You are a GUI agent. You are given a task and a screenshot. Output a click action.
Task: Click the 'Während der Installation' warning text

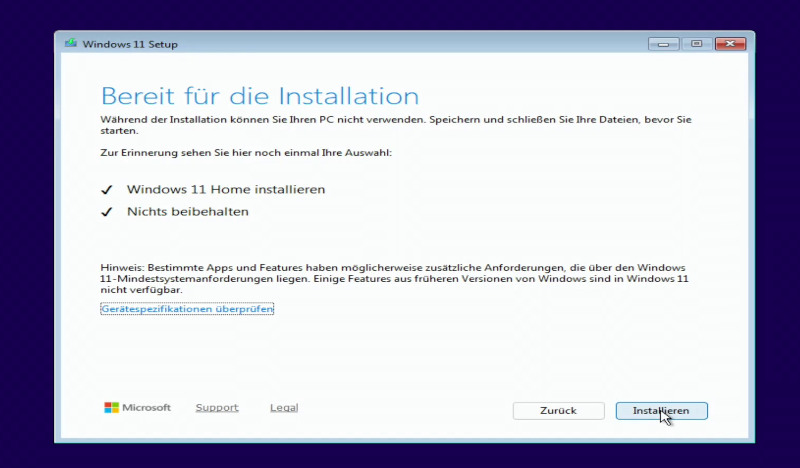click(396, 125)
